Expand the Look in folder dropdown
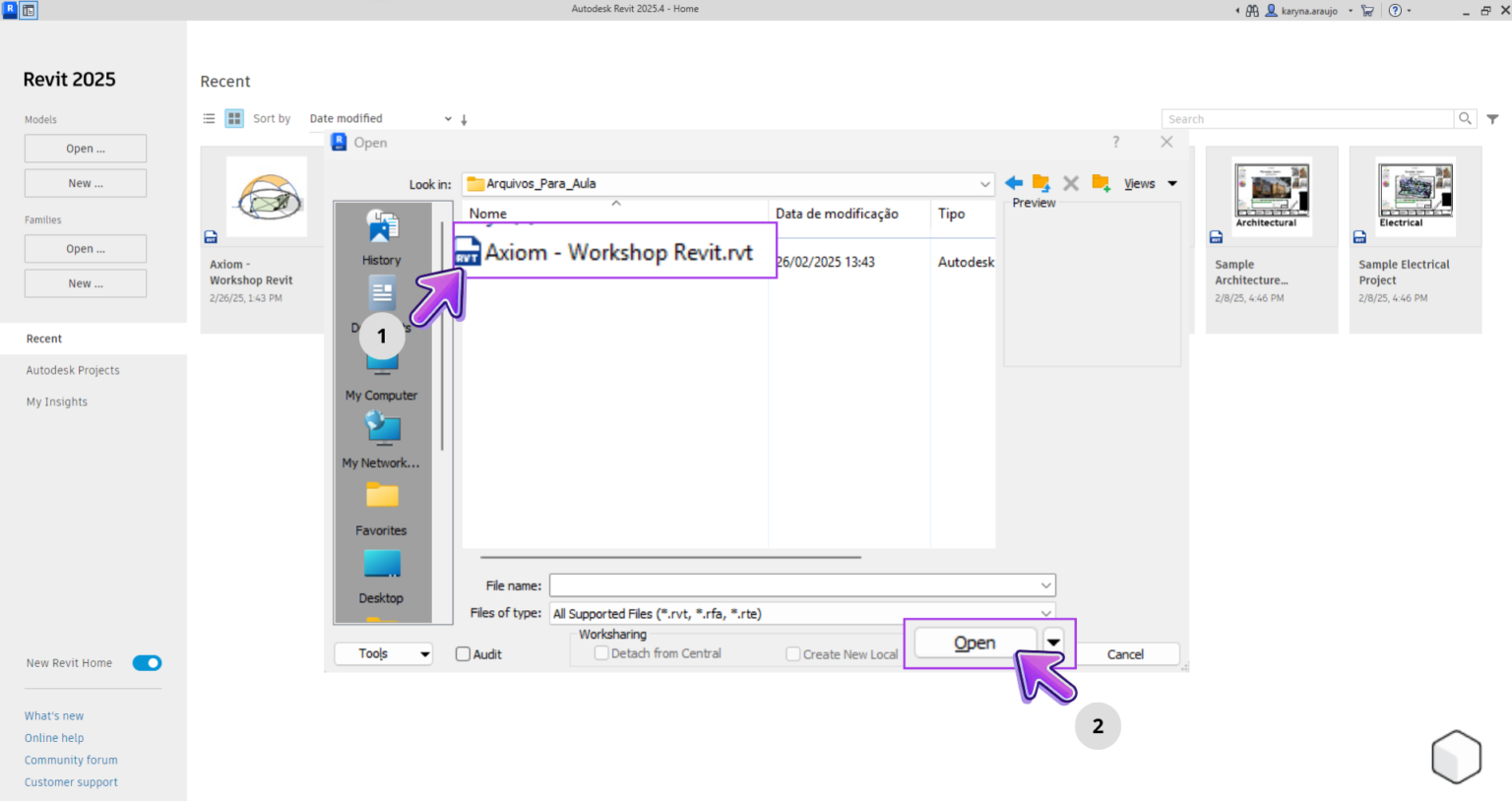The height and width of the screenshot is (801, 1512). click(984, 184)
